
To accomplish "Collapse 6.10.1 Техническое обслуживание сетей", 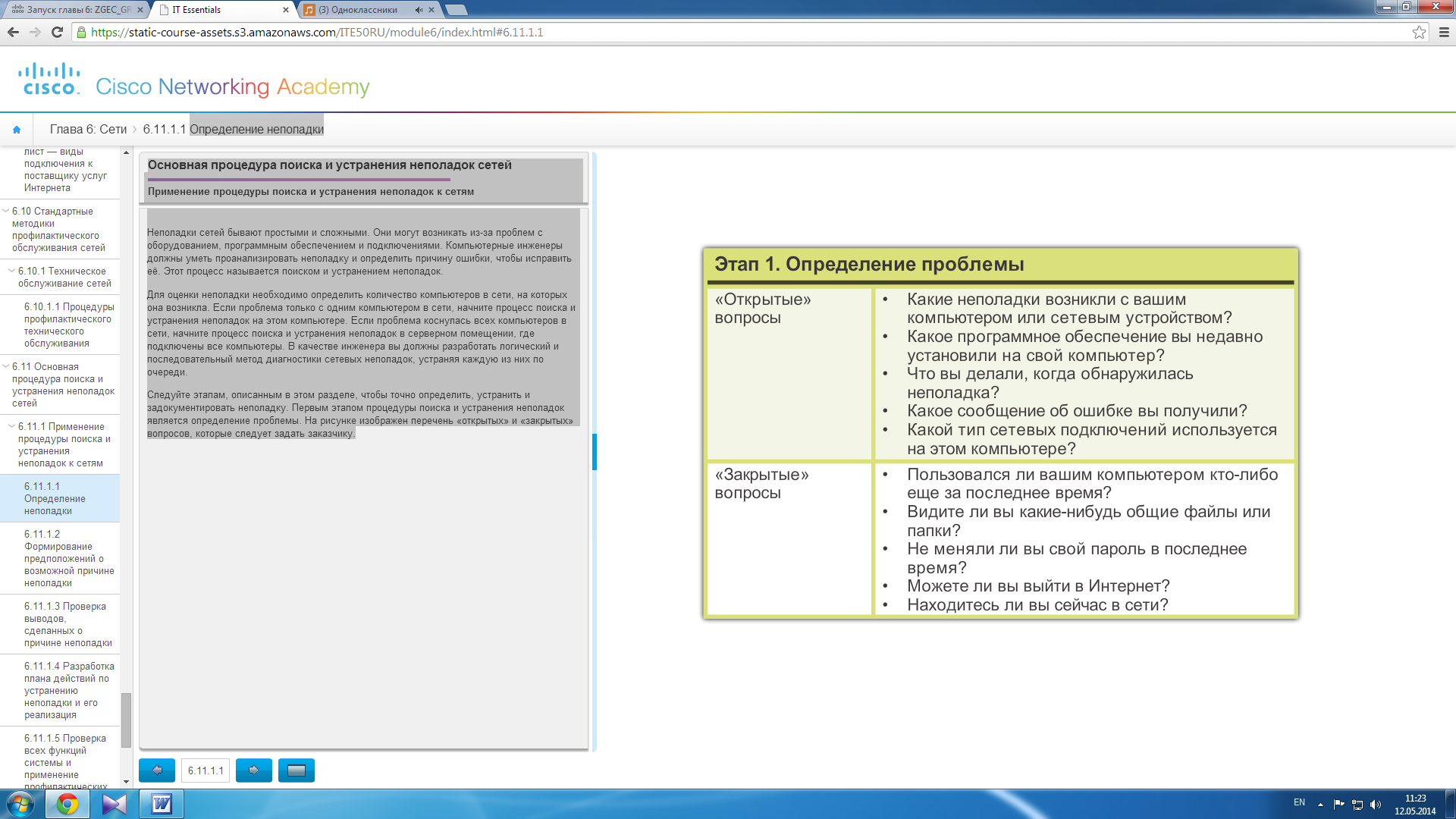I will 11,271.
